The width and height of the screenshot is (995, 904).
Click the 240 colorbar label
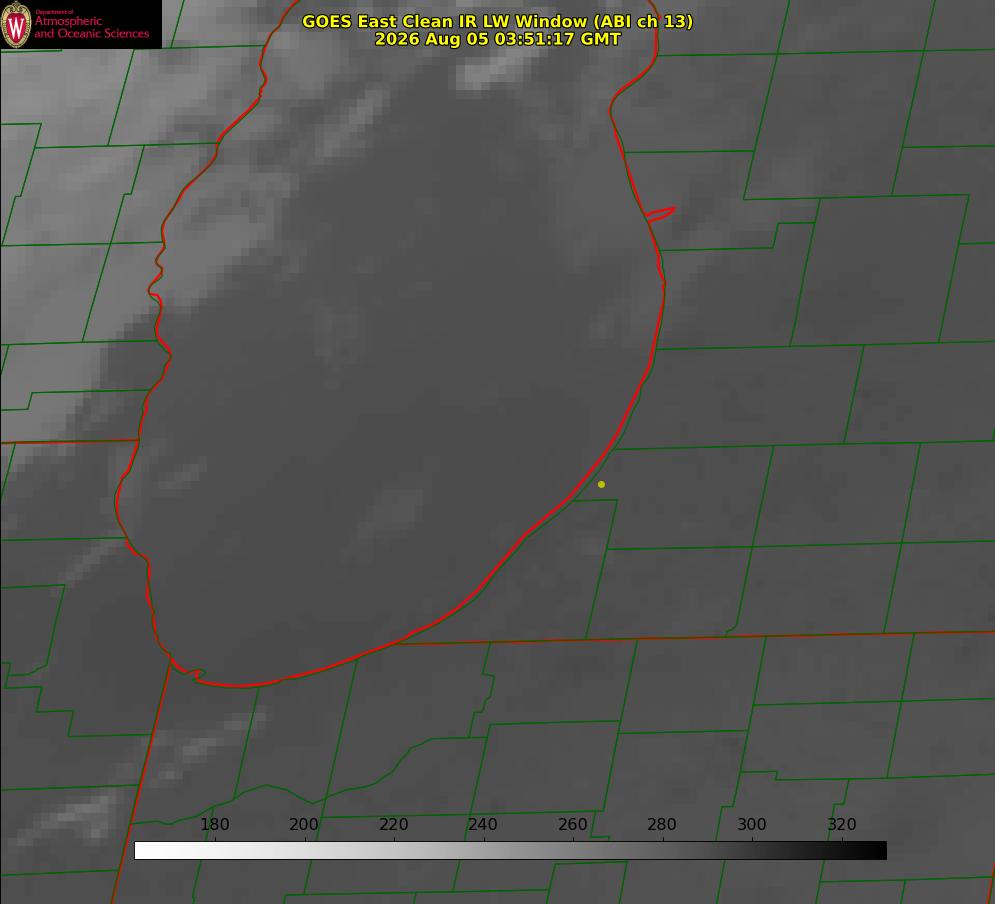[483, 824]
